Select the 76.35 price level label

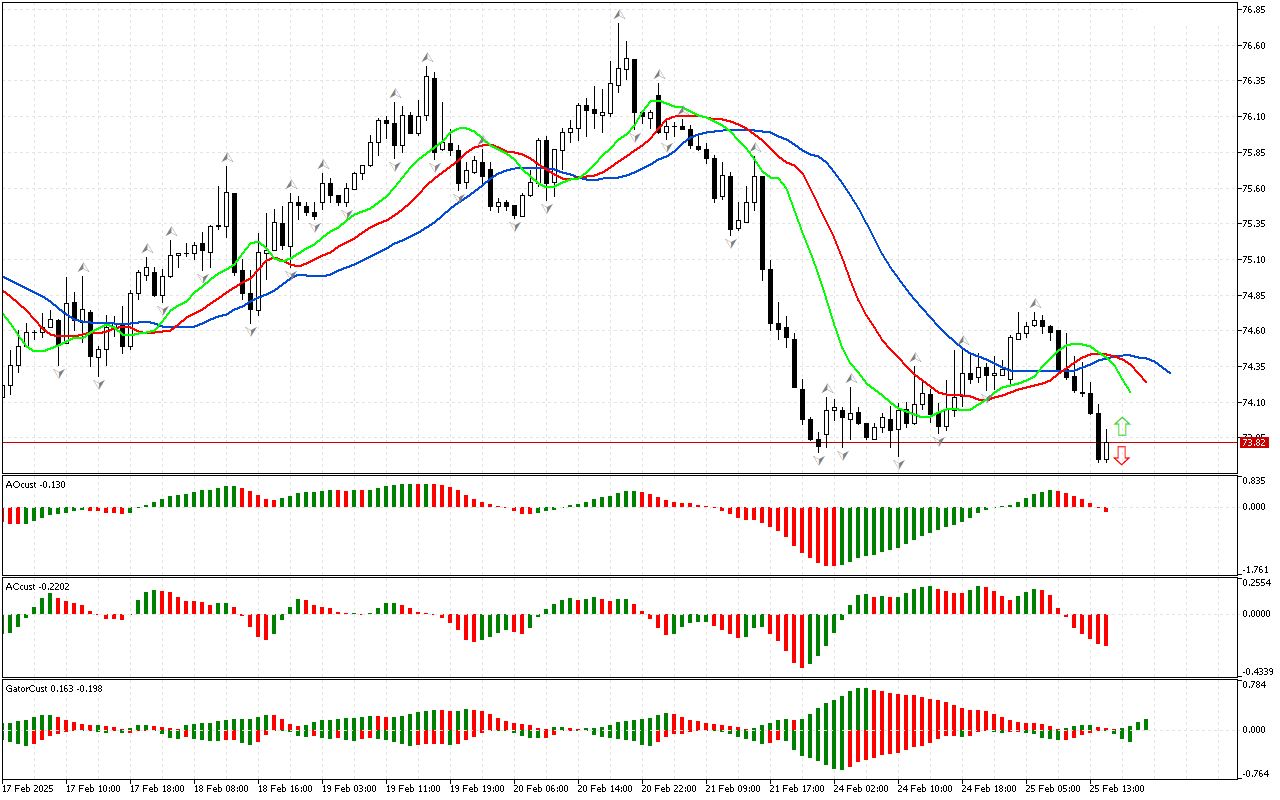[x=1254, y=81]
